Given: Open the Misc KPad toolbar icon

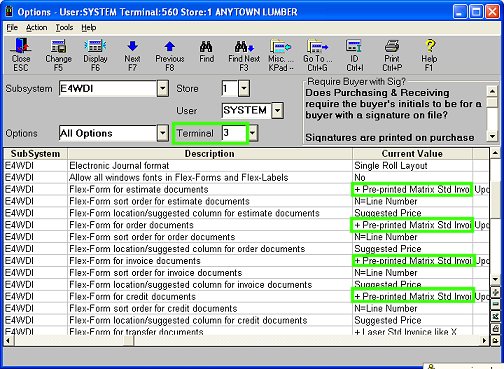Looking at the screenshot, I should tap(281, 54).
